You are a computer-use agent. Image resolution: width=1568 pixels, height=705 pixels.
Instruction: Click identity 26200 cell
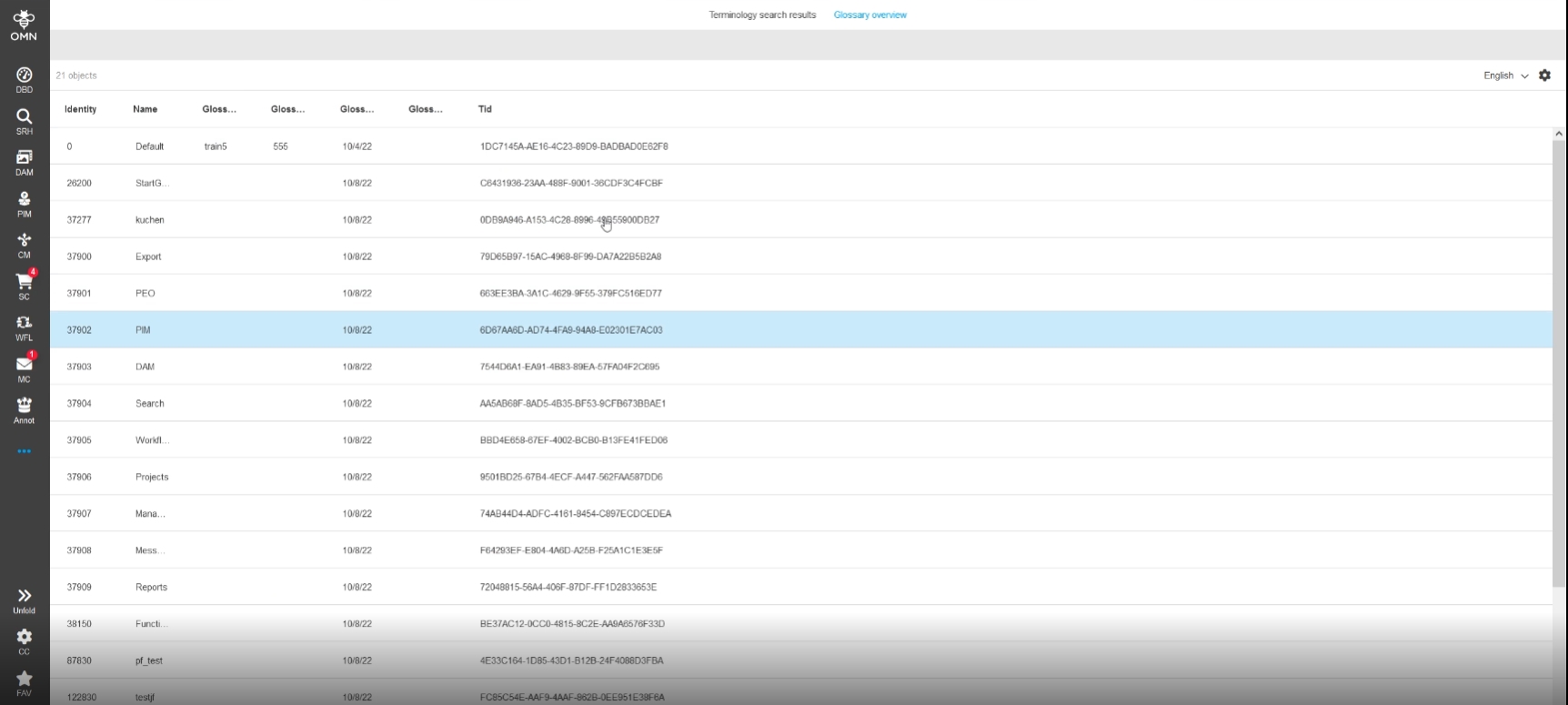coord(79,183)
